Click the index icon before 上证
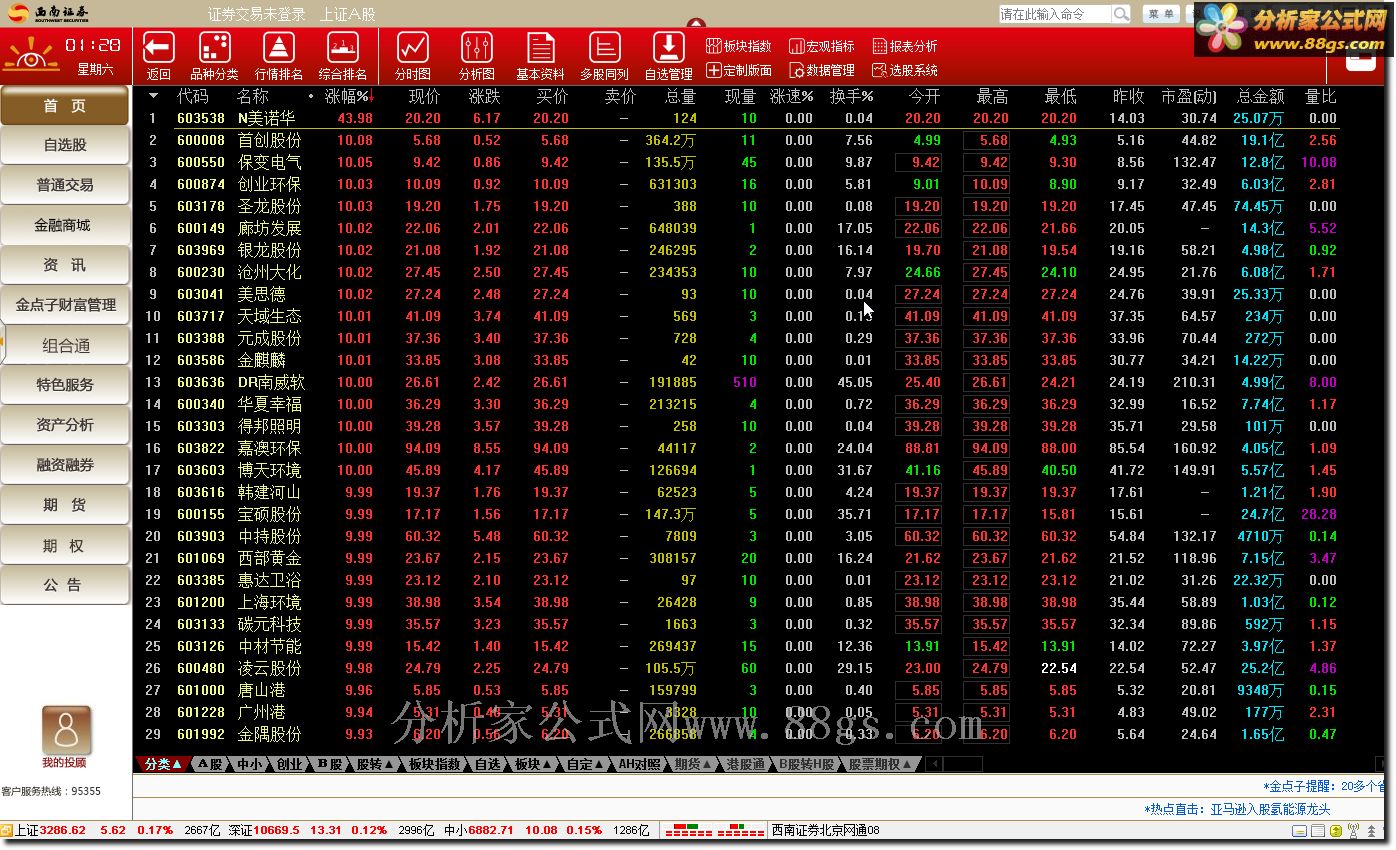The width and height of the screenshot is (1396, 850). click(6, 830)
